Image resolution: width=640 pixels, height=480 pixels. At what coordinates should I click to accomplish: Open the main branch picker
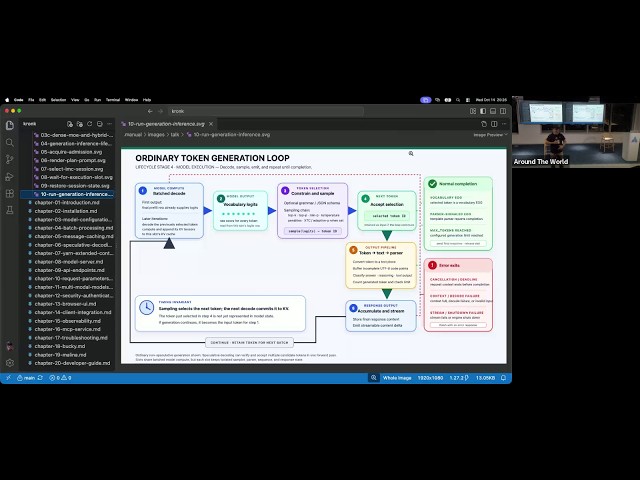(26, 378)
